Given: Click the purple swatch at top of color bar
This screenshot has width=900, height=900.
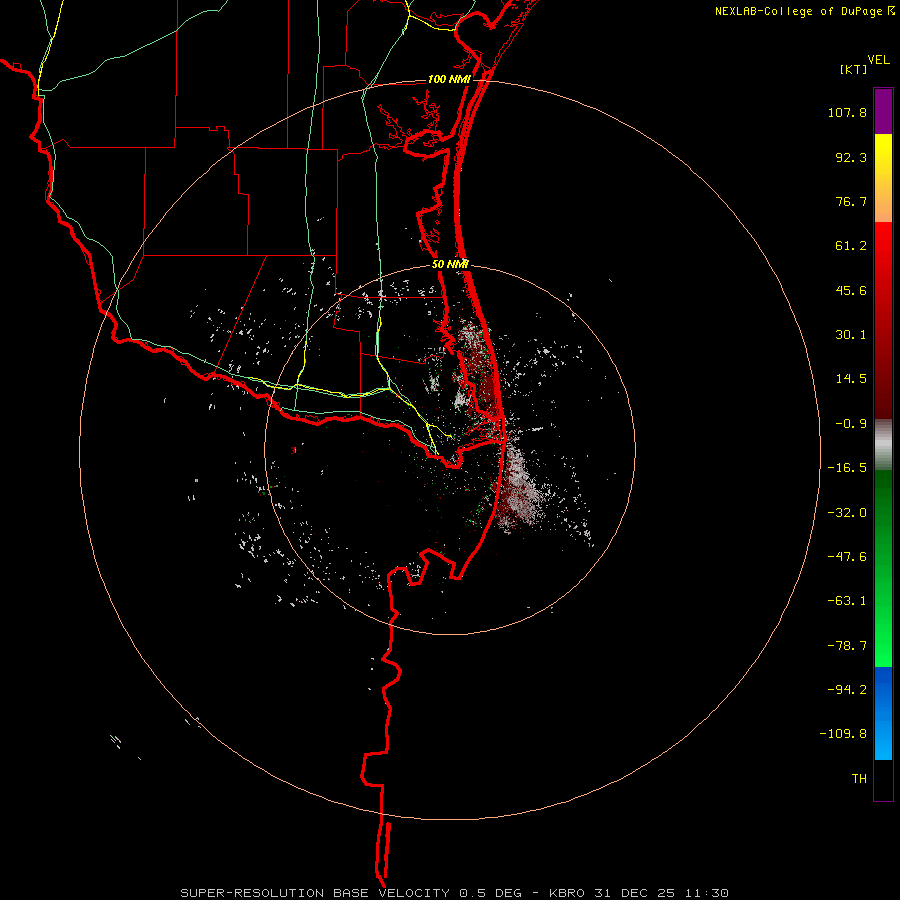Looking at the screenshot, I should pos(883,111).
